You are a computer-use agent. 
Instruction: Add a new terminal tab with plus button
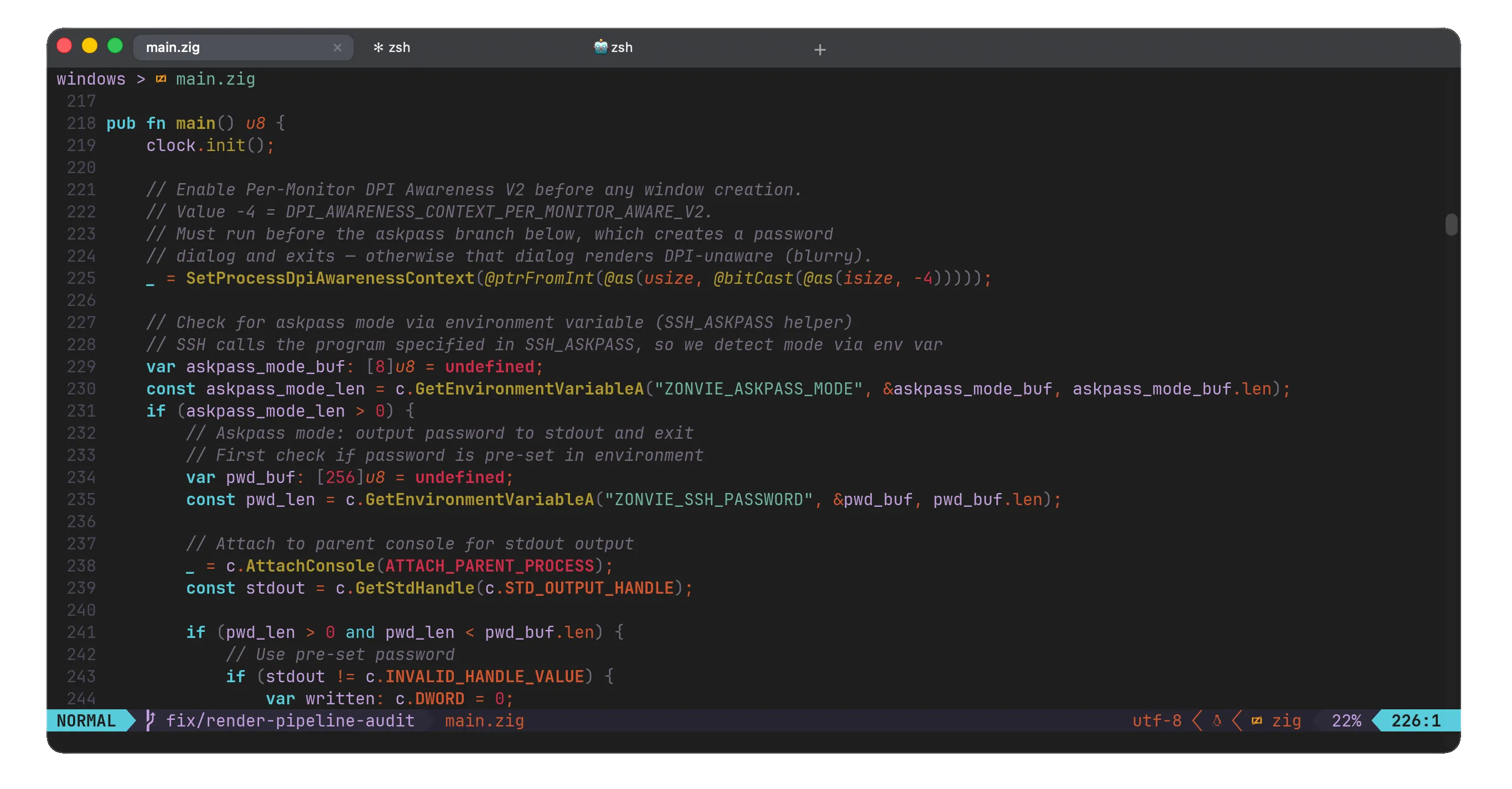(x=820, y=50)
